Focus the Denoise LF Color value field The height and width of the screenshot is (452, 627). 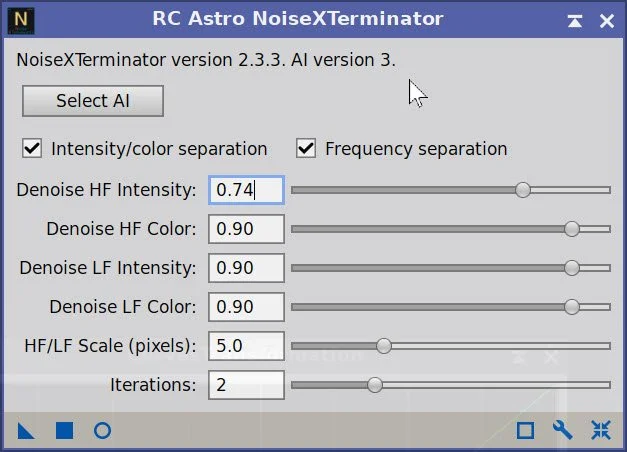[246, 307]
